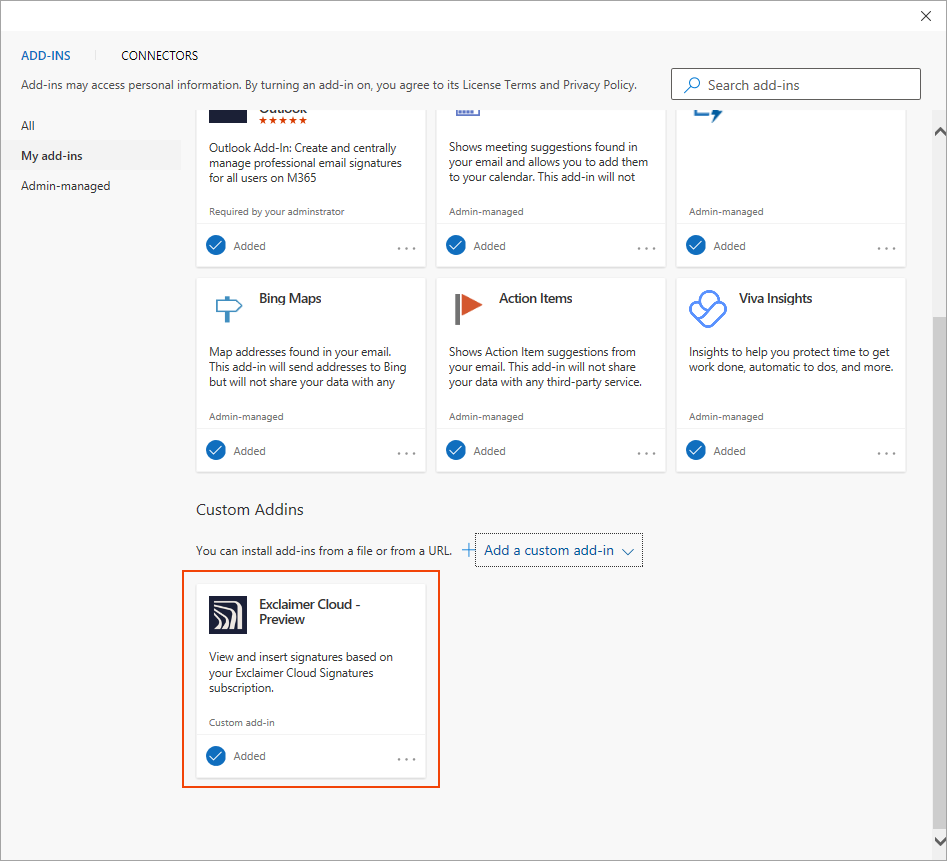This screenshot has width=947, height=861.
Task: Click the plus icon beside Add a custom add-in
Action: (x=469, y=550)
